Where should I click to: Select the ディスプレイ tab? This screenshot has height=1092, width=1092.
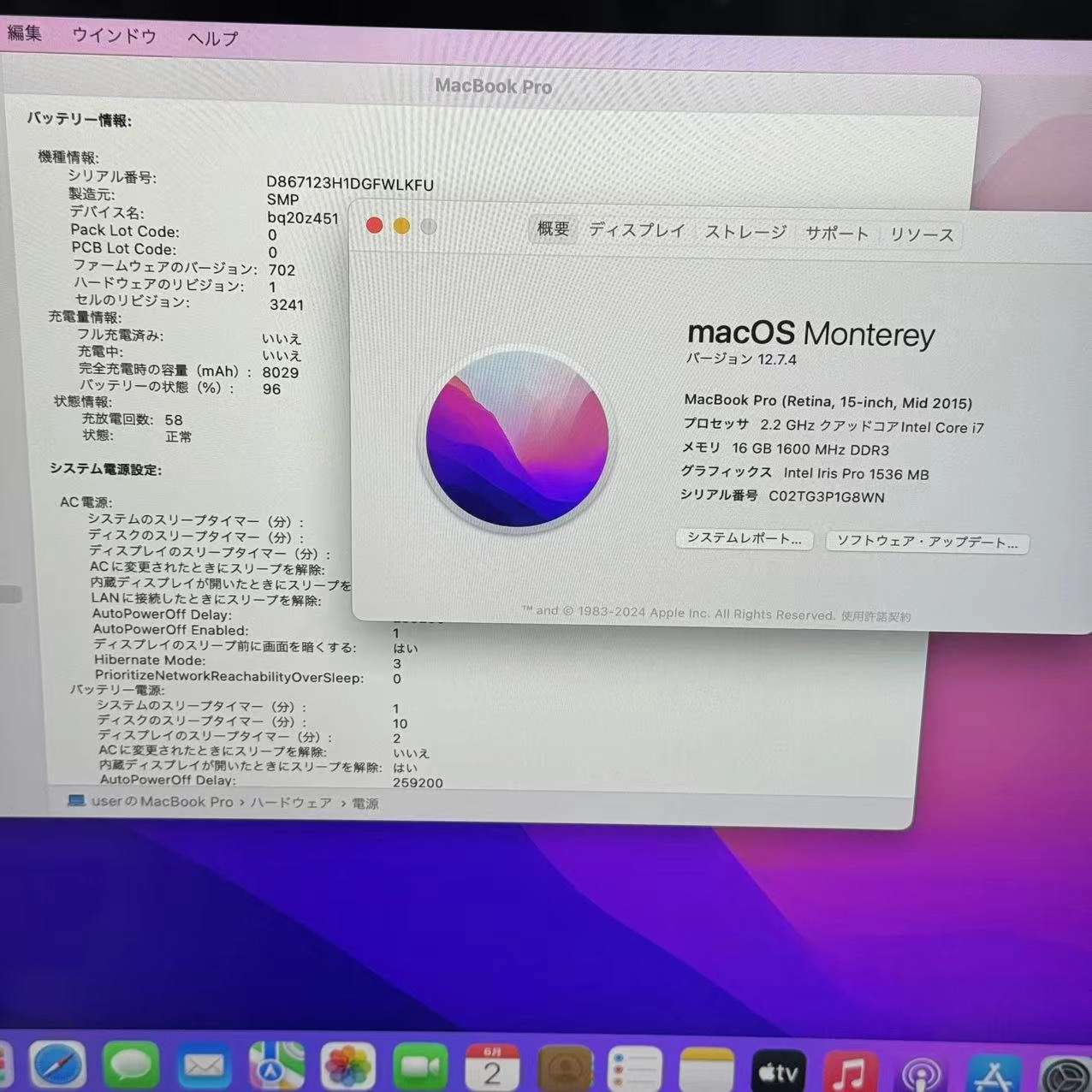click(x=636, y=230)
